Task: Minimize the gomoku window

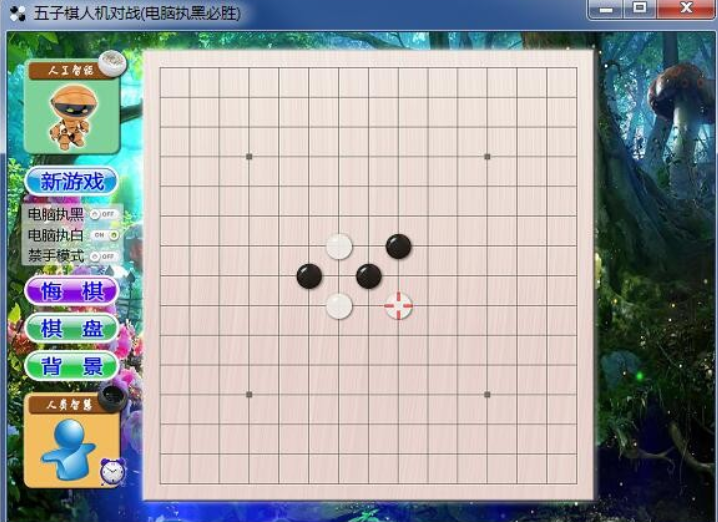Action: click(605, 9)
